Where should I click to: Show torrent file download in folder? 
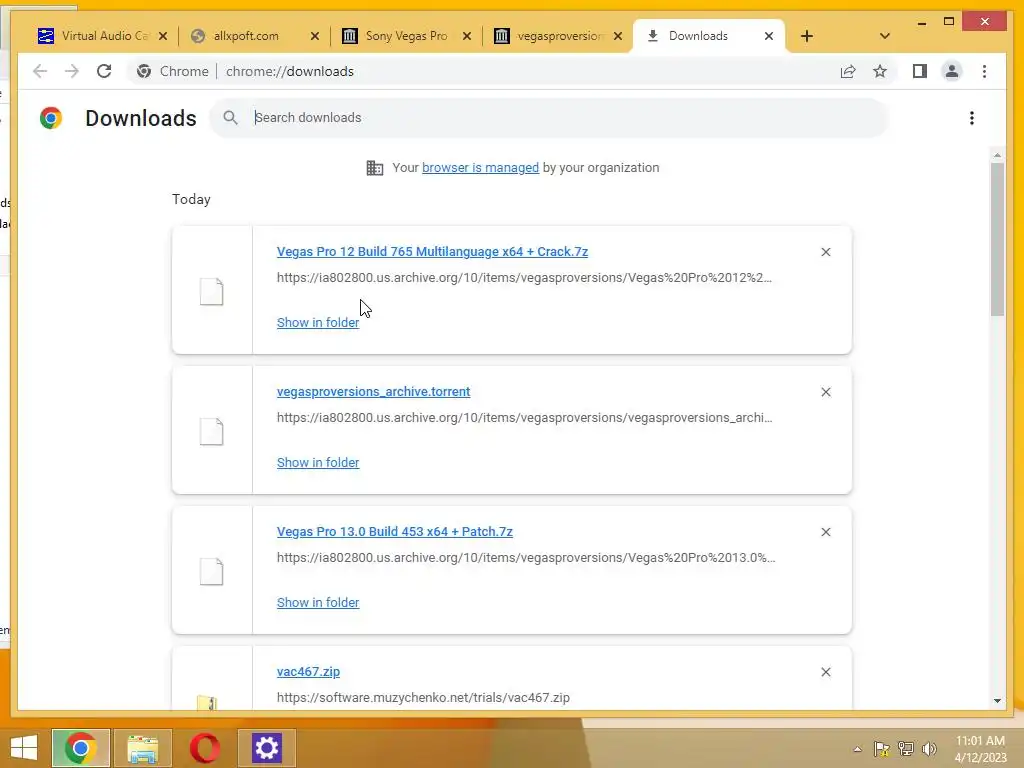(318, 462)
